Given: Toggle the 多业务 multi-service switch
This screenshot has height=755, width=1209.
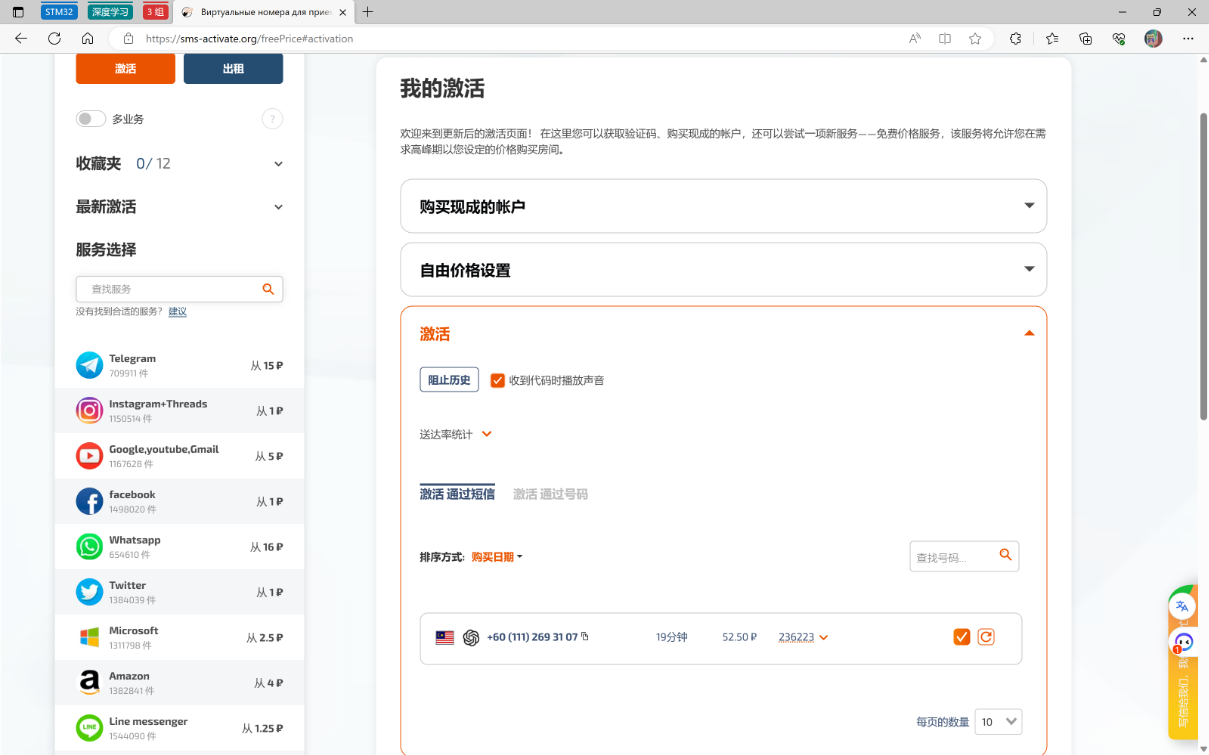Looking at the screenshot, I should pyautogui.click(x=91, y=119).
